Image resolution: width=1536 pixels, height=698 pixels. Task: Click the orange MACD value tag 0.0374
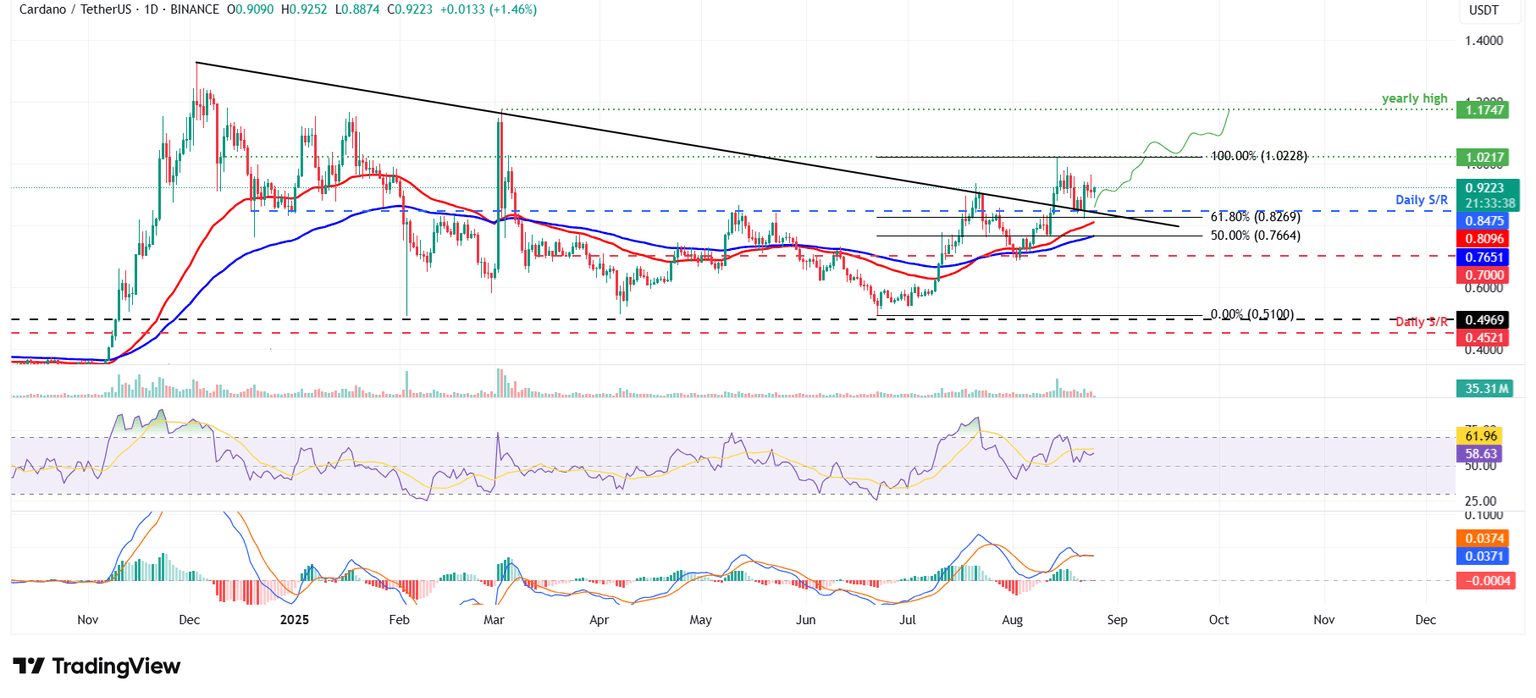(1483, 538)
